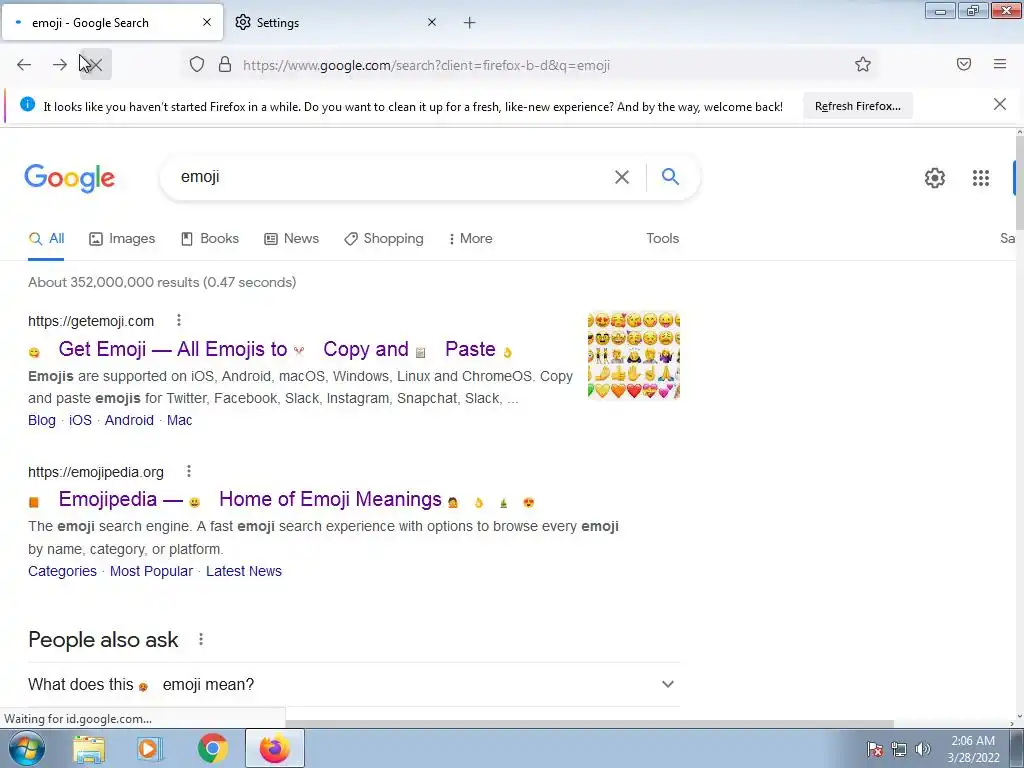Open options dots next to getemoji.com
1024x768 pixels.
click(178, 320)
